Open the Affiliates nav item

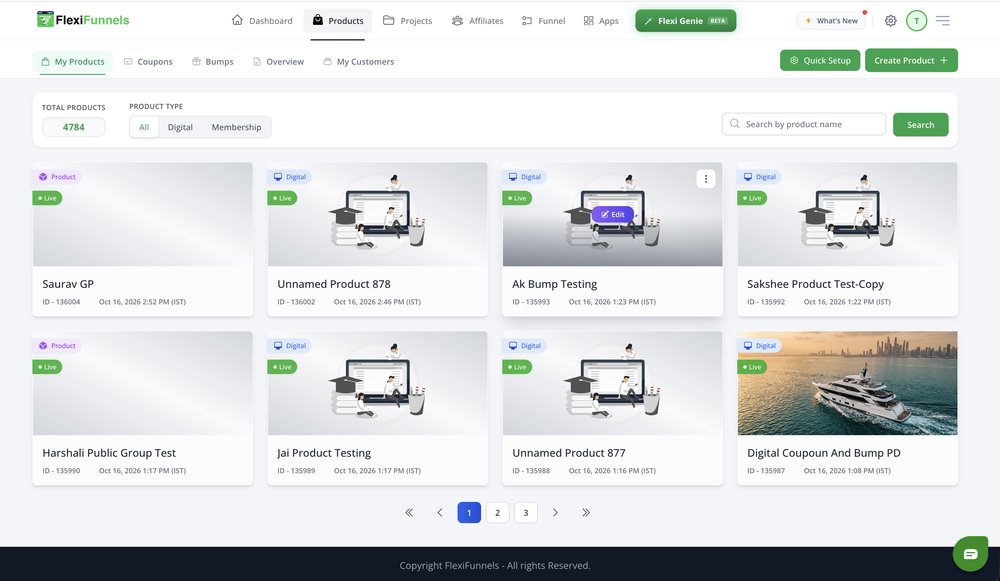tap(477, 20)
